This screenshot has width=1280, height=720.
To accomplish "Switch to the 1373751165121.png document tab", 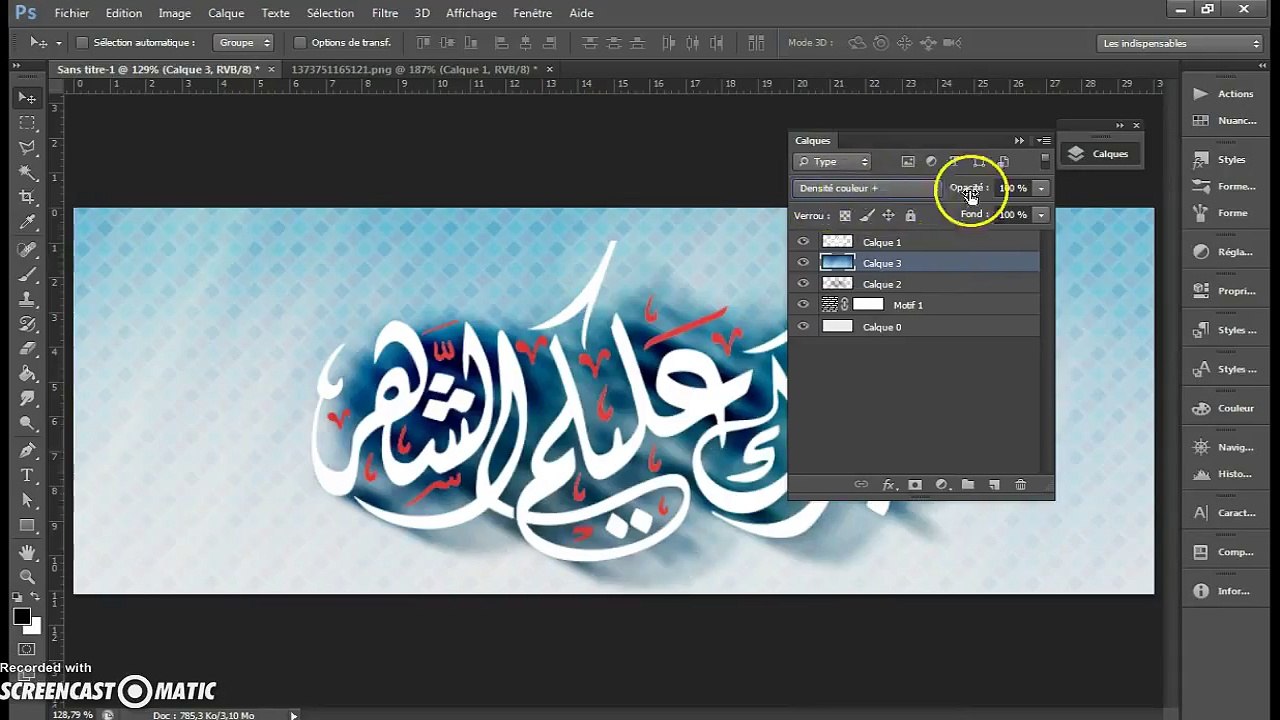I will [x=414, y=69].
